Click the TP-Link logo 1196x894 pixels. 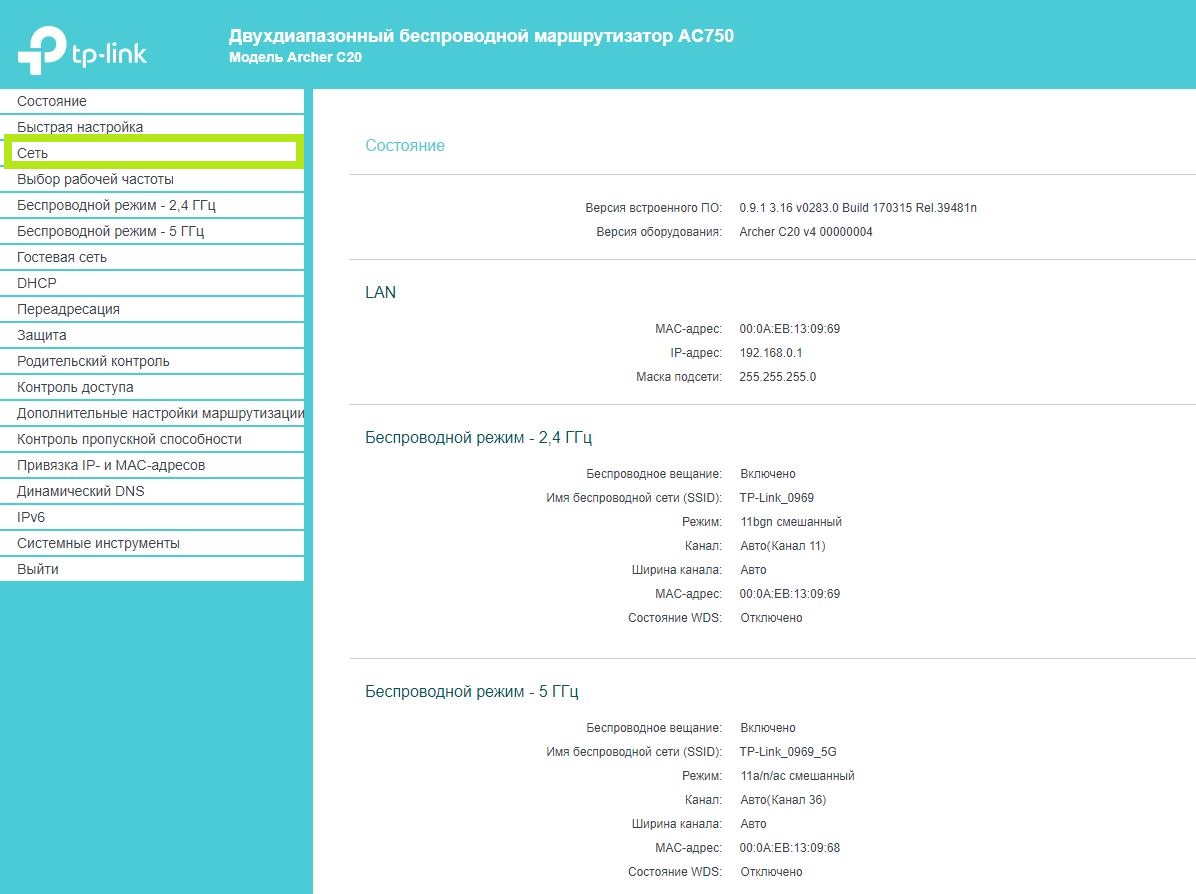(x=82, y=50)
